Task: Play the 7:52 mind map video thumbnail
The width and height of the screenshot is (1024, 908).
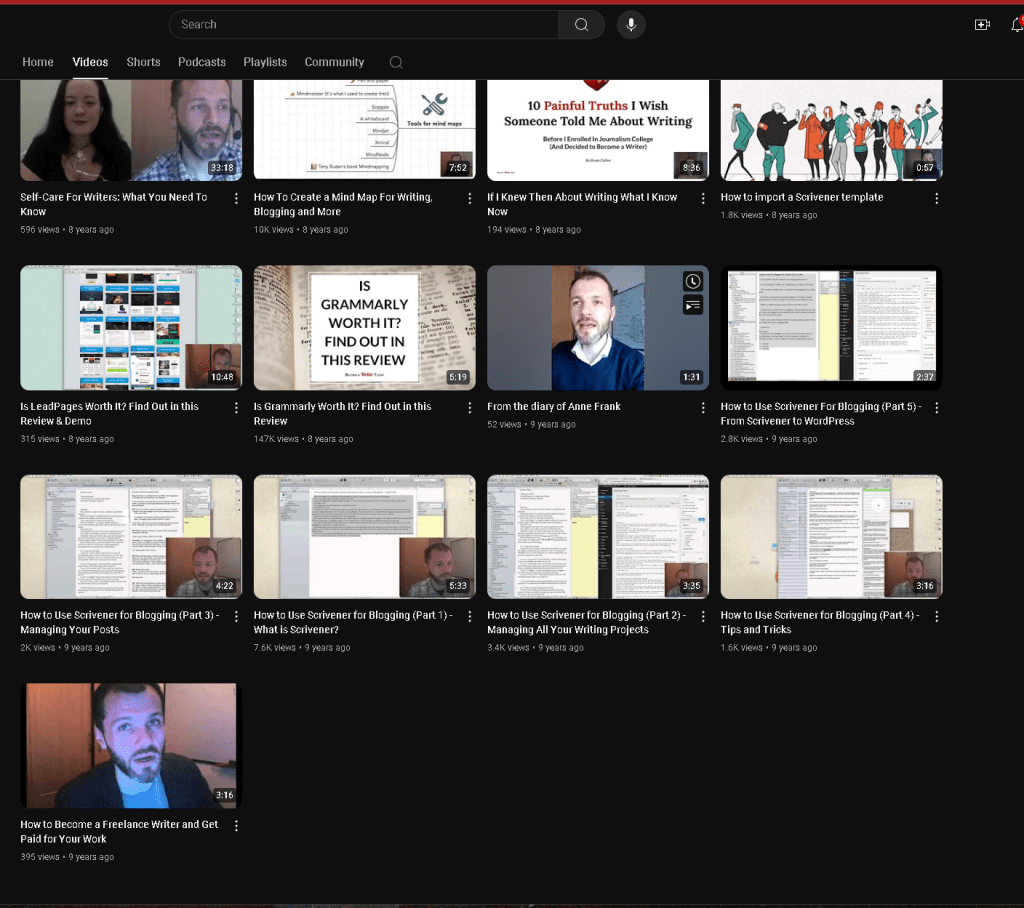Action: pyautogui.click(x=364, y=130)
